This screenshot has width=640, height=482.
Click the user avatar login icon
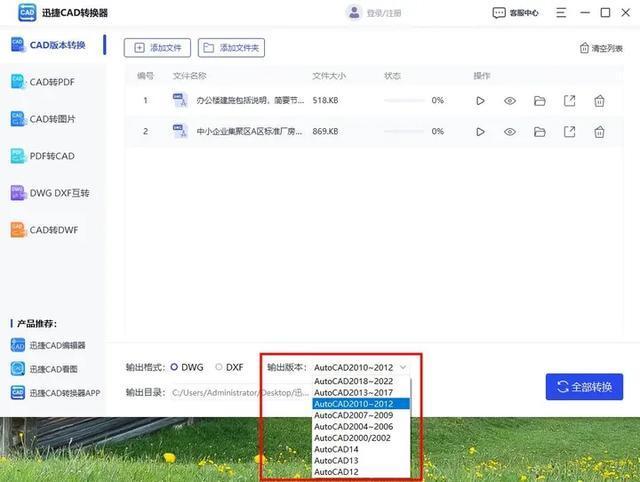pos(354,13)
